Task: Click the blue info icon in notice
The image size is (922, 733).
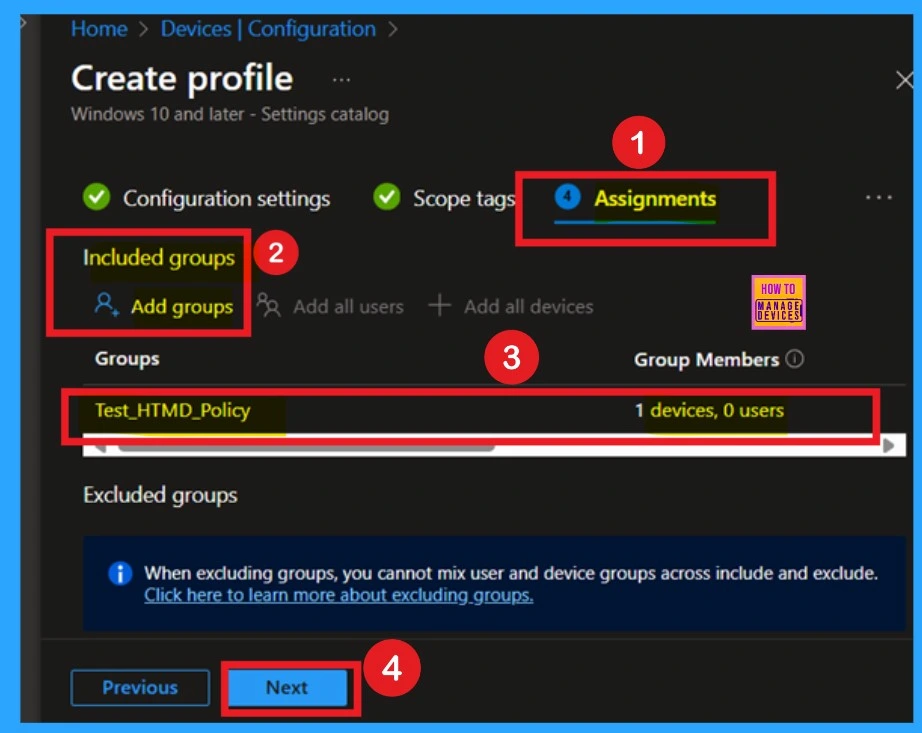Action: pyautogui.click(x=121, y=573)
